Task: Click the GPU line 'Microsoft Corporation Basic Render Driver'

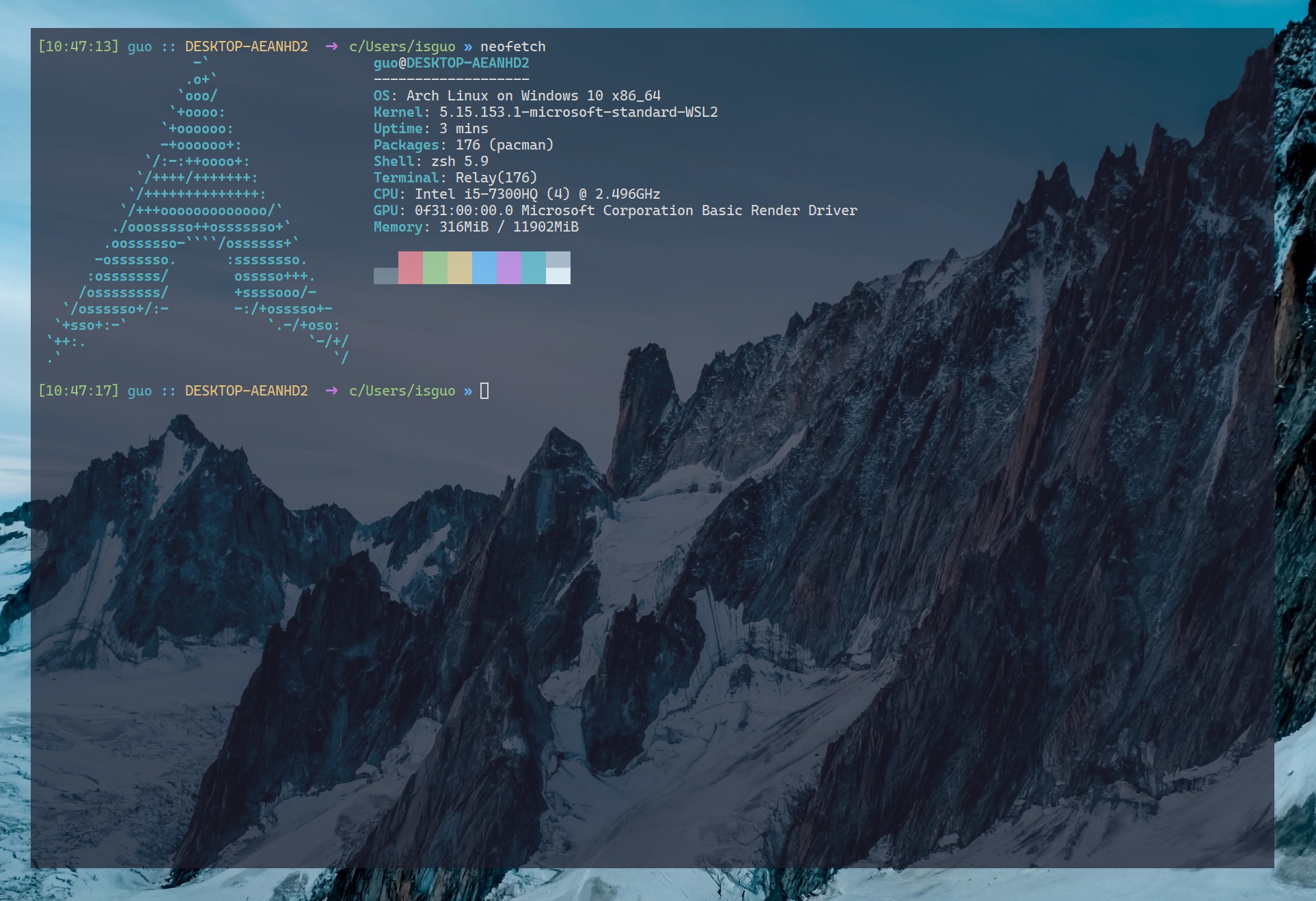Action: pos(615,210)
